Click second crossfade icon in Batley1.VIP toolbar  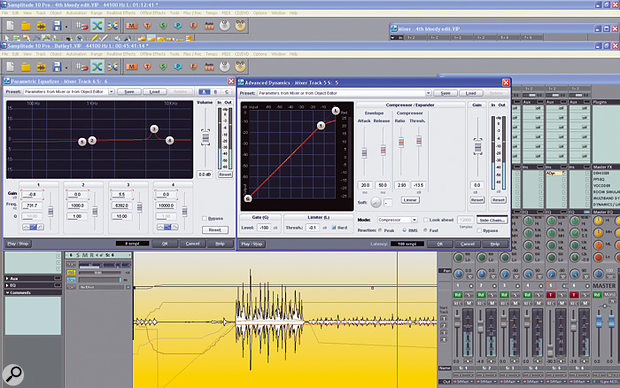pyautogui.click(x=113, y=66)
